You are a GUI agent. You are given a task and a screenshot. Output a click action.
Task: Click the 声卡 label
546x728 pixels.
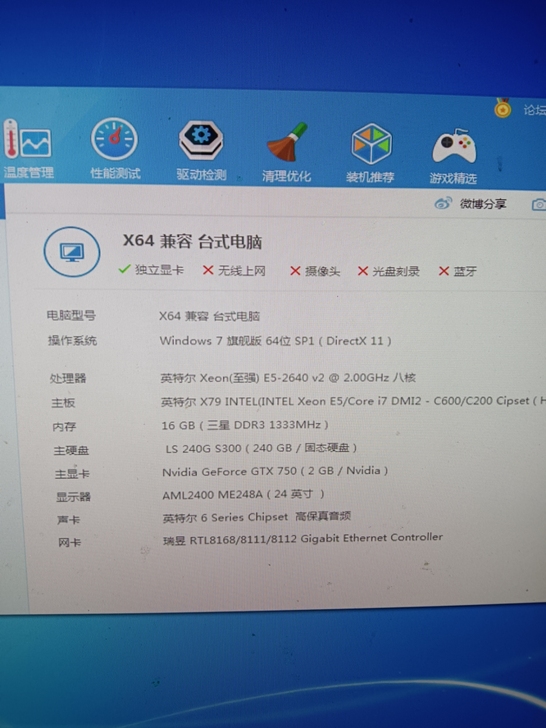pos(69,520)
